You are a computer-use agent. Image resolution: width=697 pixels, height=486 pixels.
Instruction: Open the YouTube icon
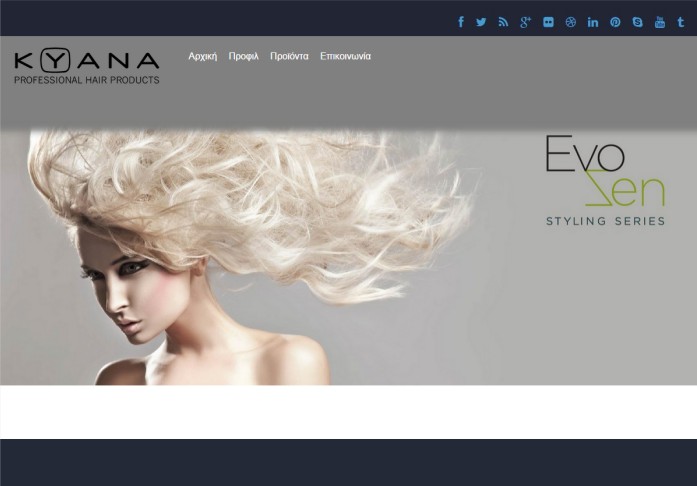[660, 22]
